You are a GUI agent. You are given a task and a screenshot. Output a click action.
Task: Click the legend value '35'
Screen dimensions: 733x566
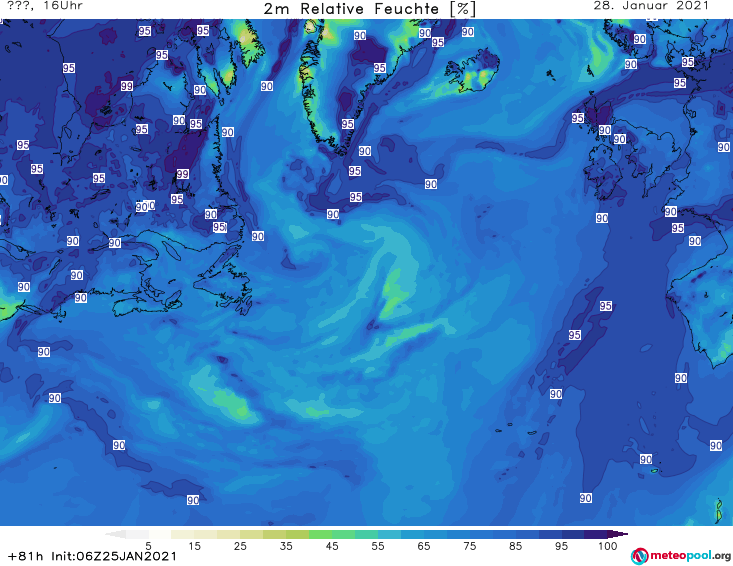(286, 546)
